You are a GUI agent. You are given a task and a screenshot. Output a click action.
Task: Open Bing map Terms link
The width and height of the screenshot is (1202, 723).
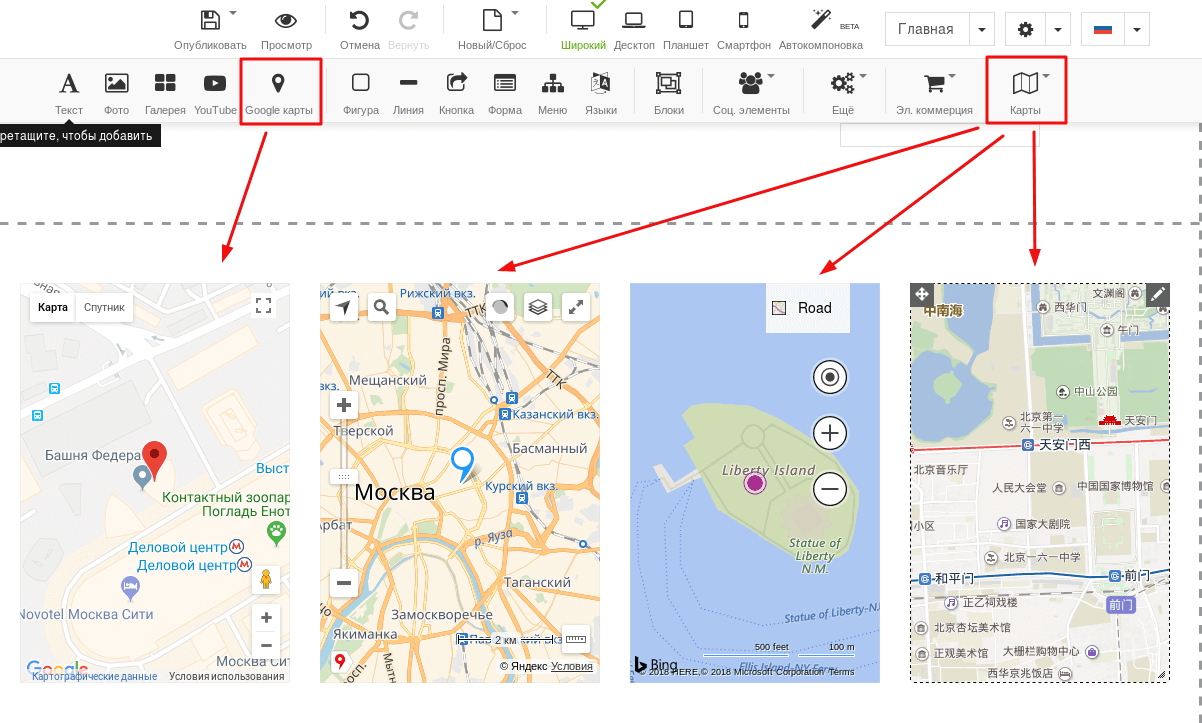point(842,672)
